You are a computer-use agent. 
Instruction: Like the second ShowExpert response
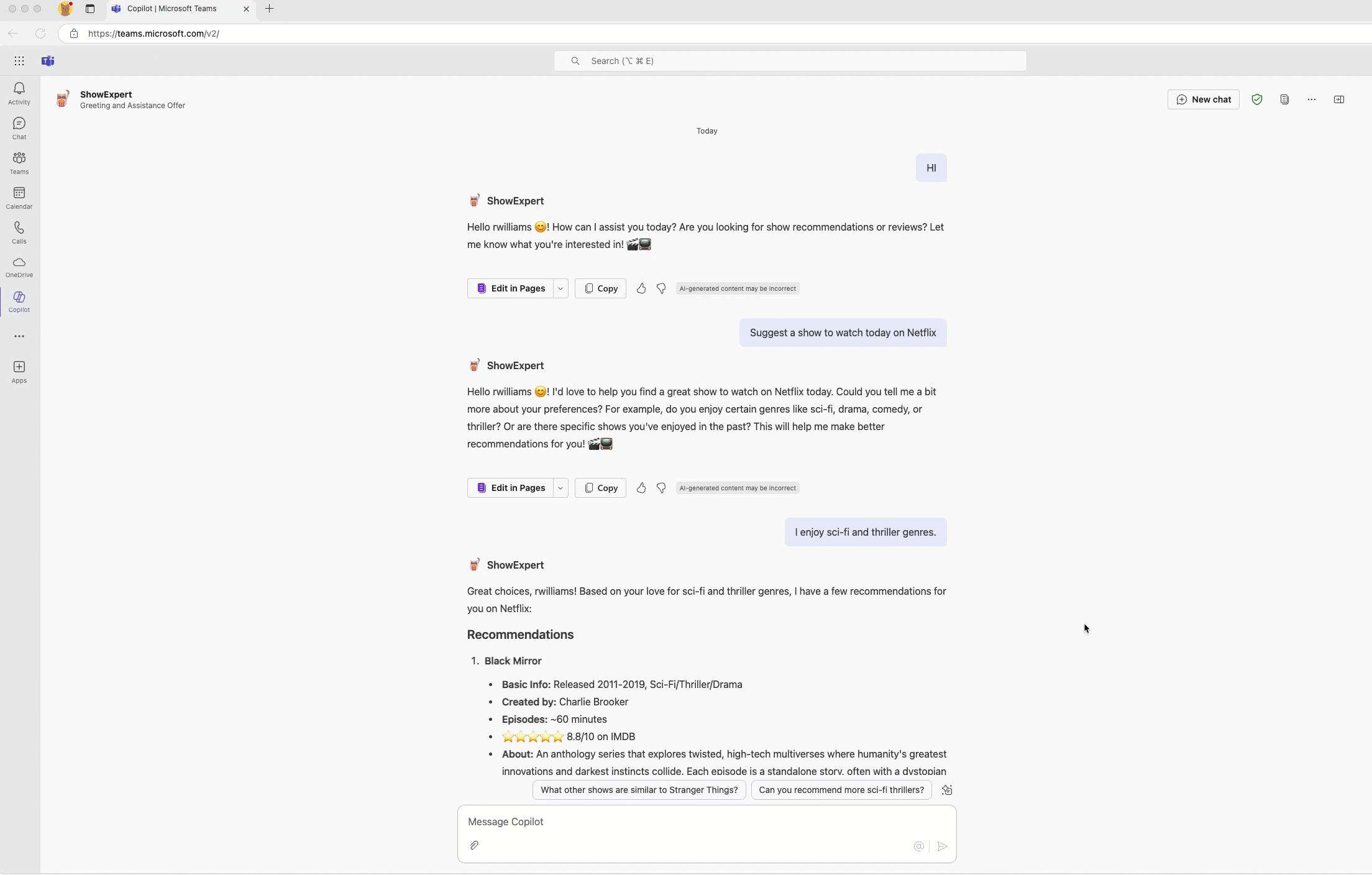pyautogui.click(x=641, y=488)
